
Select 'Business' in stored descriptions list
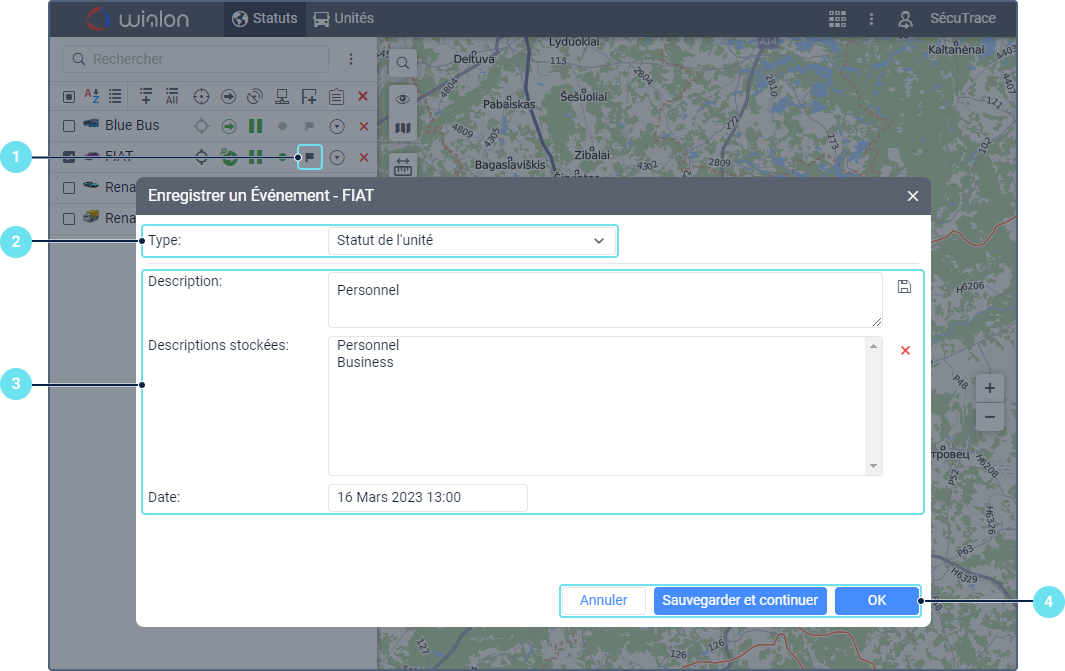pos(365,362)
